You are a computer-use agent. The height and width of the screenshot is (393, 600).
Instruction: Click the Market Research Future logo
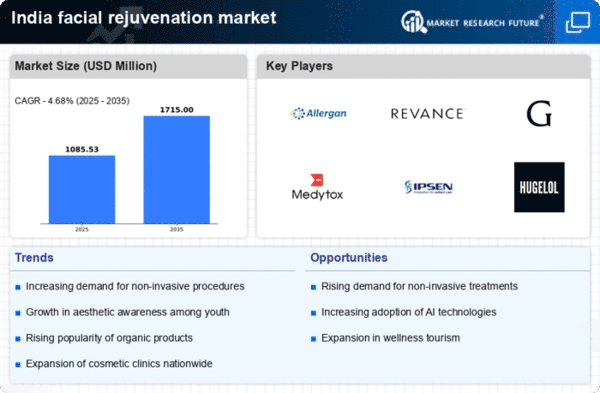point(472,22)
